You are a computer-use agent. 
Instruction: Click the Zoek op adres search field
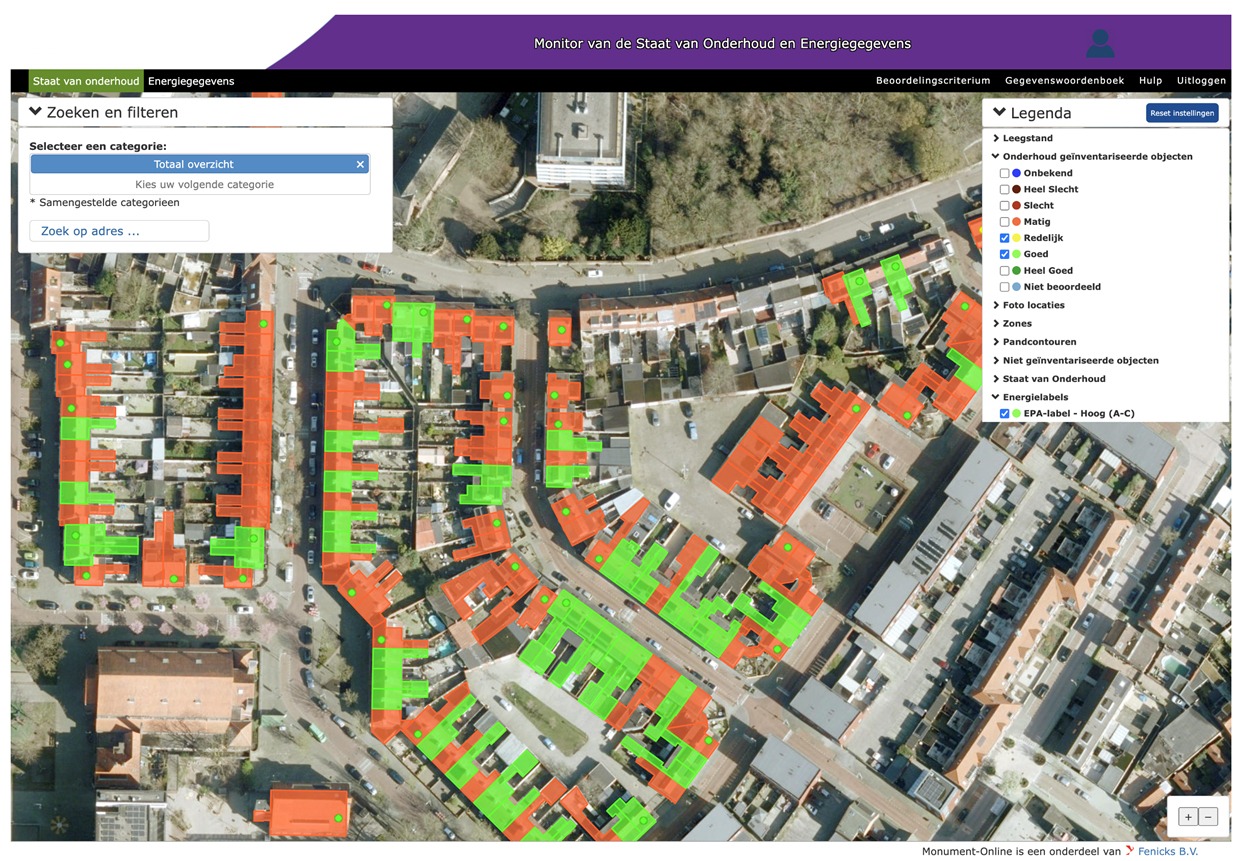click(119, 231)
